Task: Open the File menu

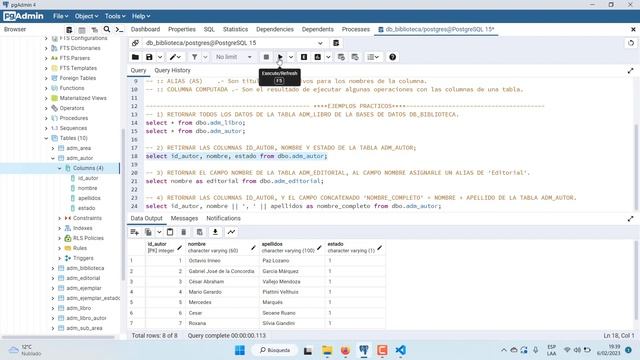Action: [x=60, y=16]
